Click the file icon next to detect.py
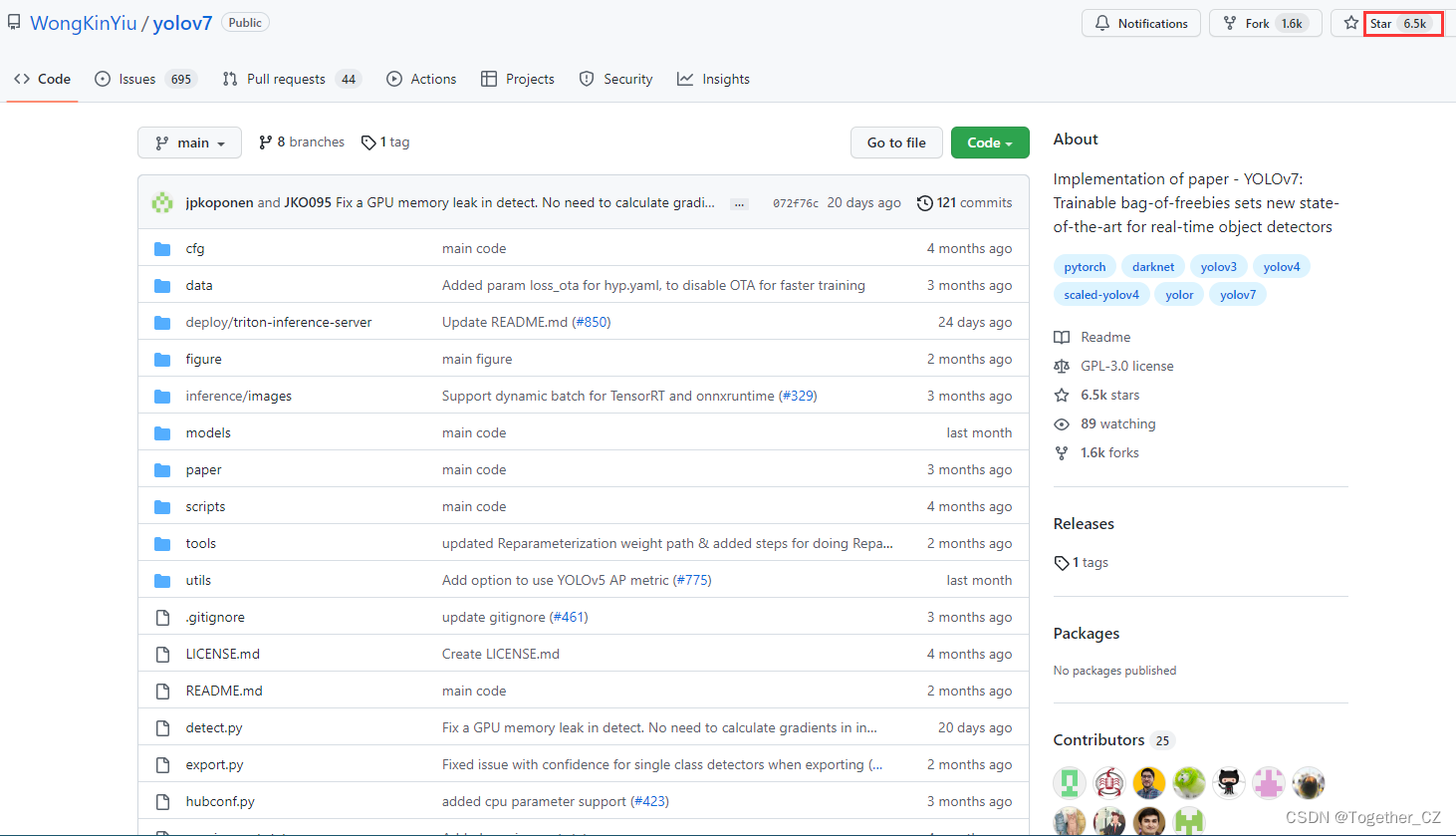The width and height of the screenshot is (1456, 836). (162, 727)
